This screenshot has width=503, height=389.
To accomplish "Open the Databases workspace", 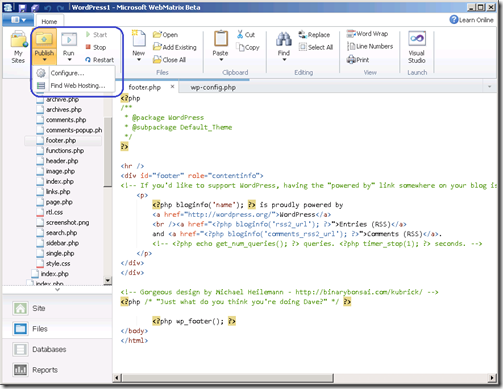I will tap(57, 349).
